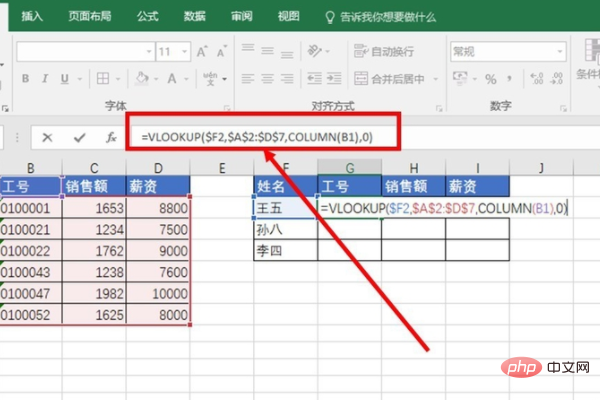Select column H header
600x400 pixels.
[x=414, y=168]
